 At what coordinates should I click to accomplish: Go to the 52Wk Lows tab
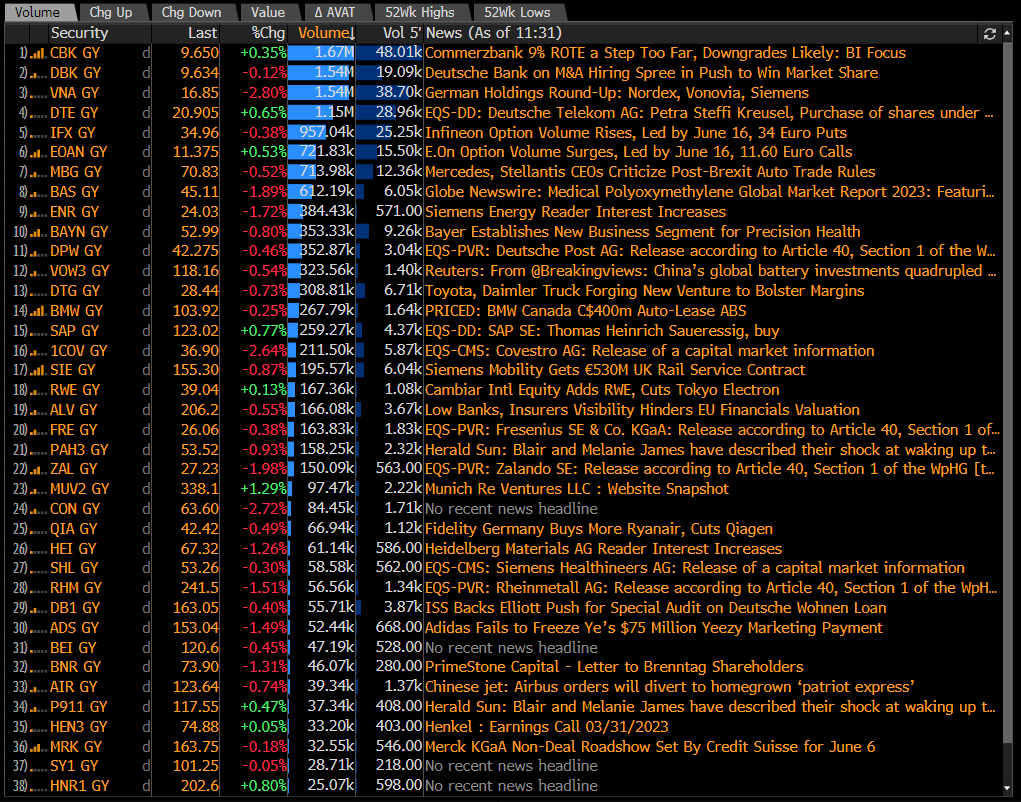(517, 12)
